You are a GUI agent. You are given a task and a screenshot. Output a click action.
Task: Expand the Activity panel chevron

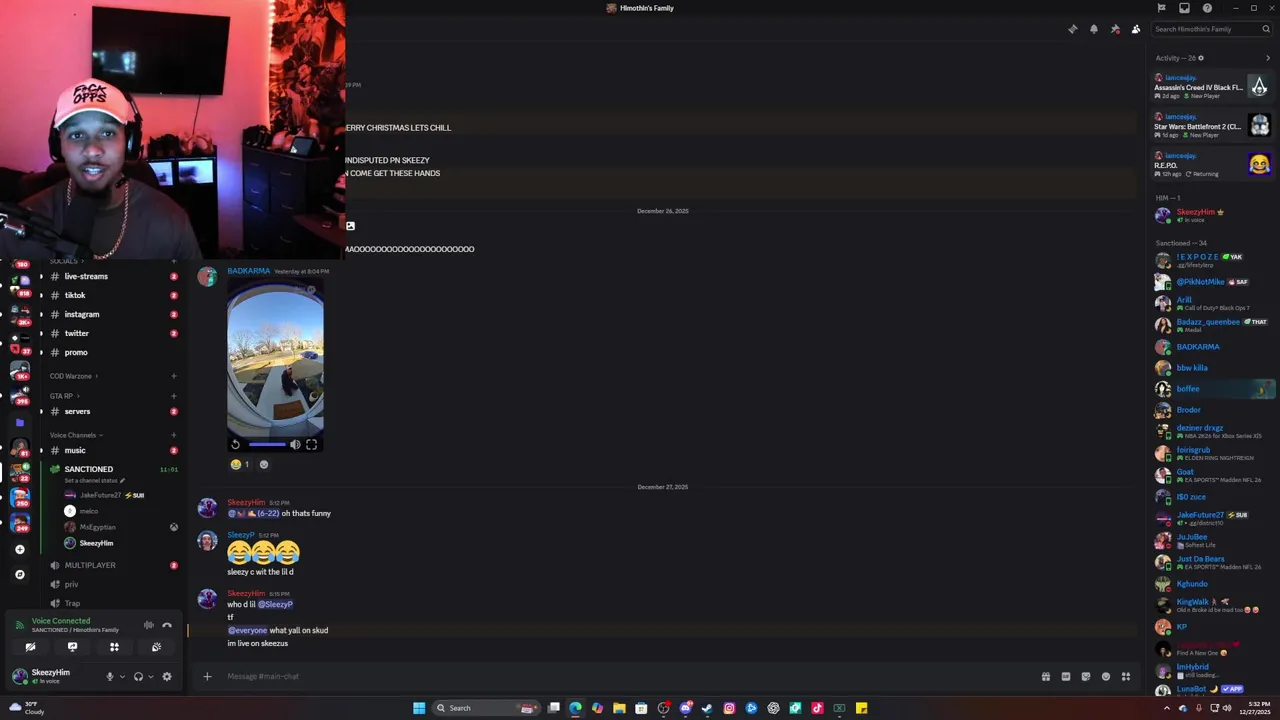(1268, 58)
